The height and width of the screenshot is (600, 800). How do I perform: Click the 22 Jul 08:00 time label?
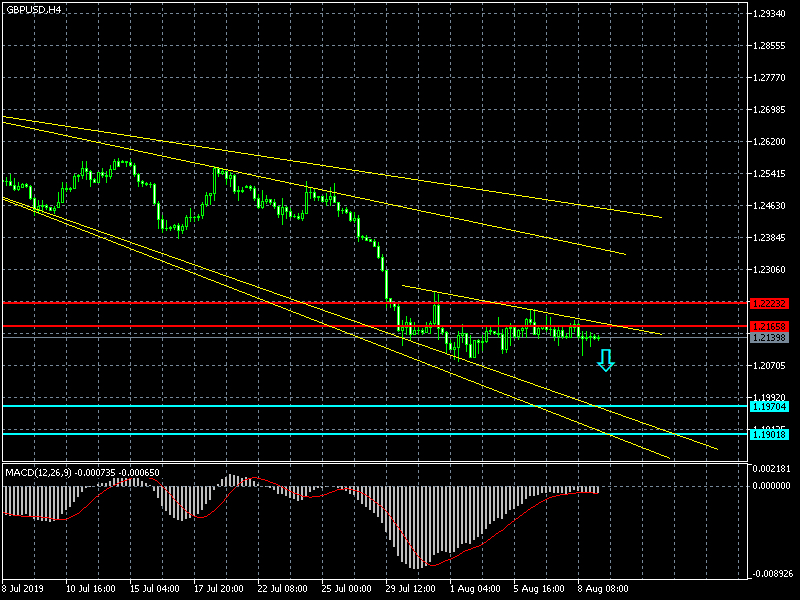(282, 590)
